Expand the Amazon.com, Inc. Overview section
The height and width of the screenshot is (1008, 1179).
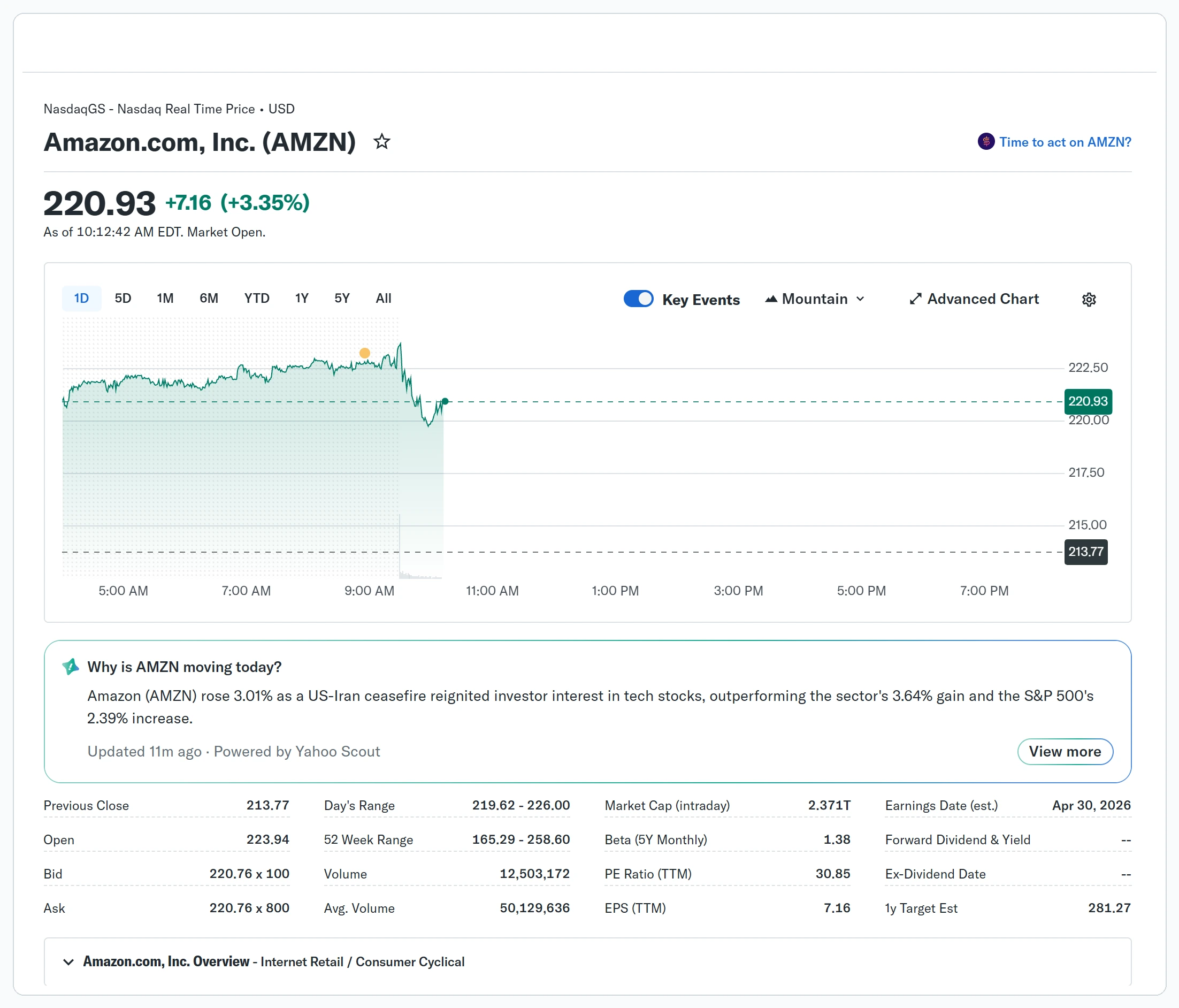tap(69, 961)
